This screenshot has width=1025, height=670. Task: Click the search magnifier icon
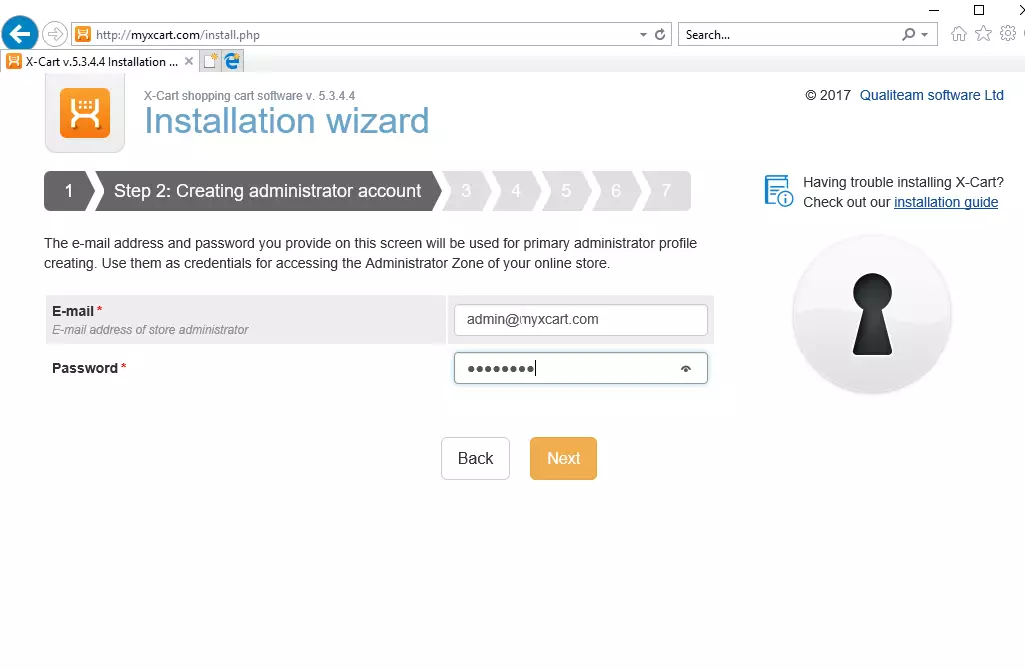coord(909,34)
